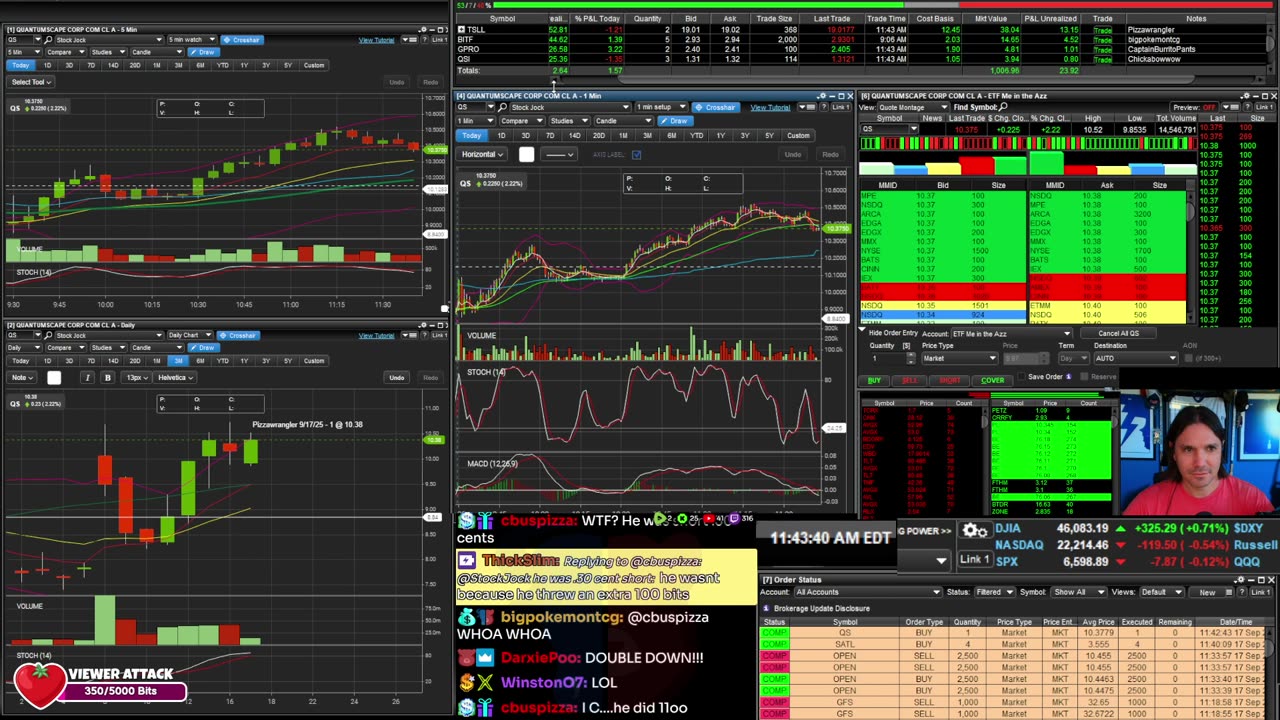
Task: Toggle Crosshair in the 5 Min chart window
Action: (242, 40)
